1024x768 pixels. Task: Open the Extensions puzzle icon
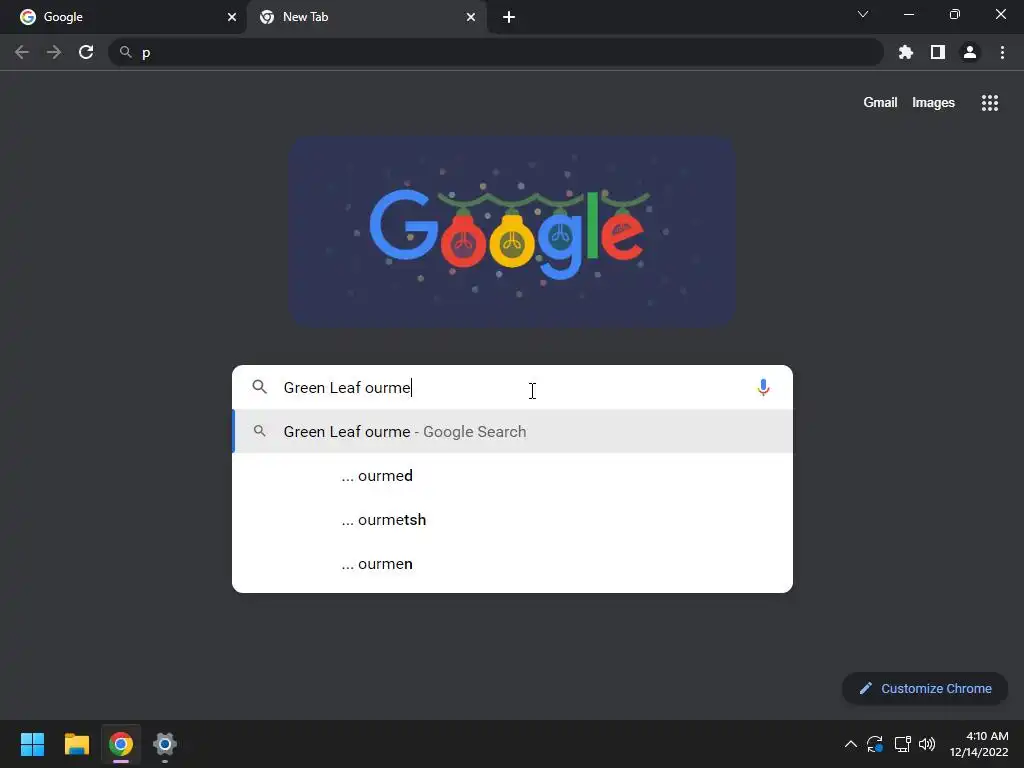(906, 52)
